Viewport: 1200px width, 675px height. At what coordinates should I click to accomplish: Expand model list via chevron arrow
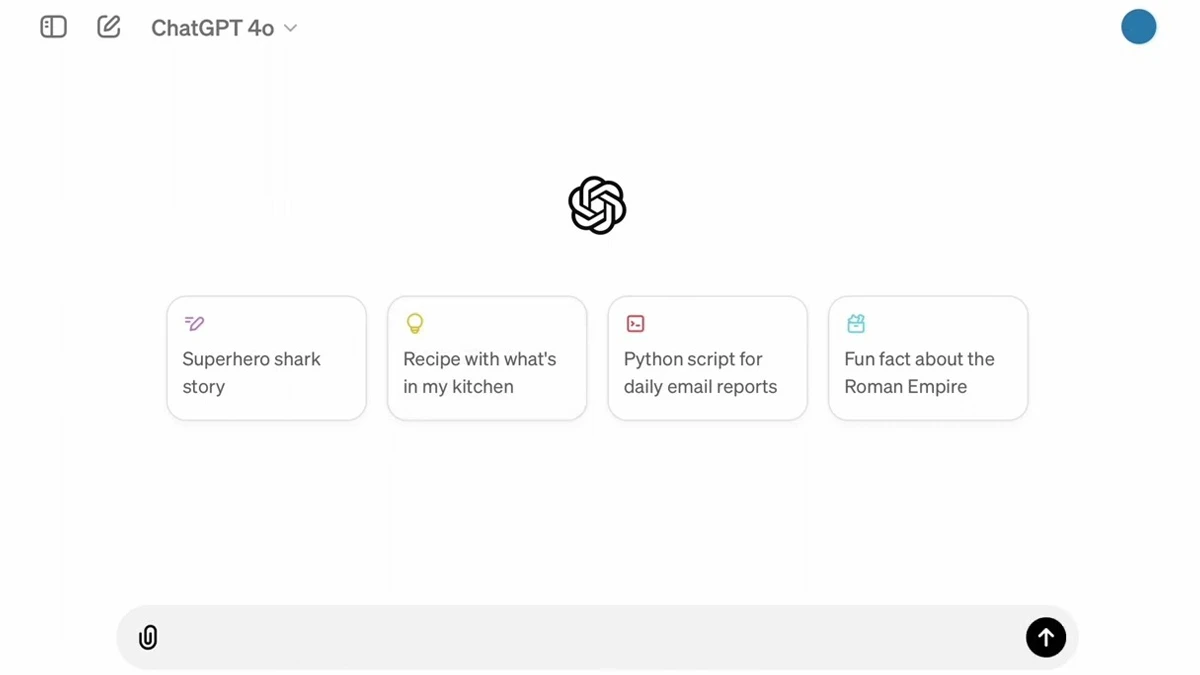point(290,28)
